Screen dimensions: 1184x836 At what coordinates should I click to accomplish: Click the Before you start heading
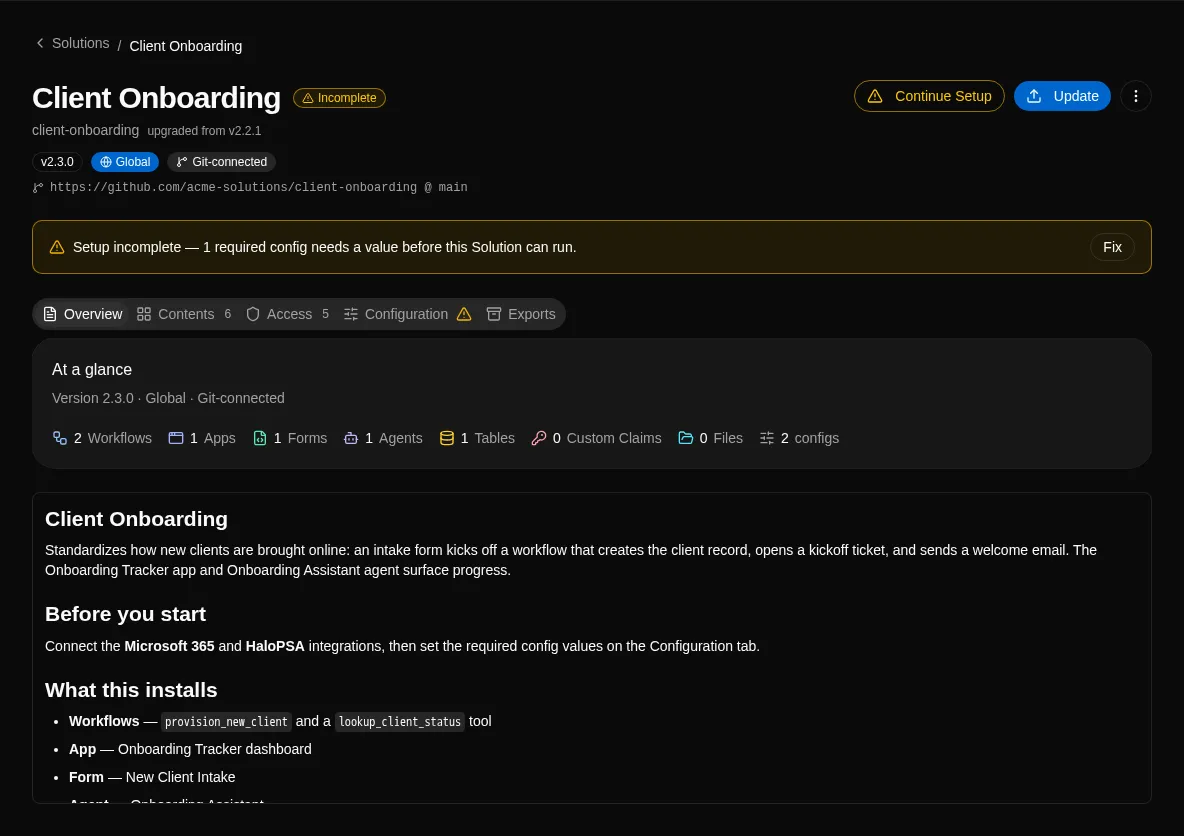point(125,614)
